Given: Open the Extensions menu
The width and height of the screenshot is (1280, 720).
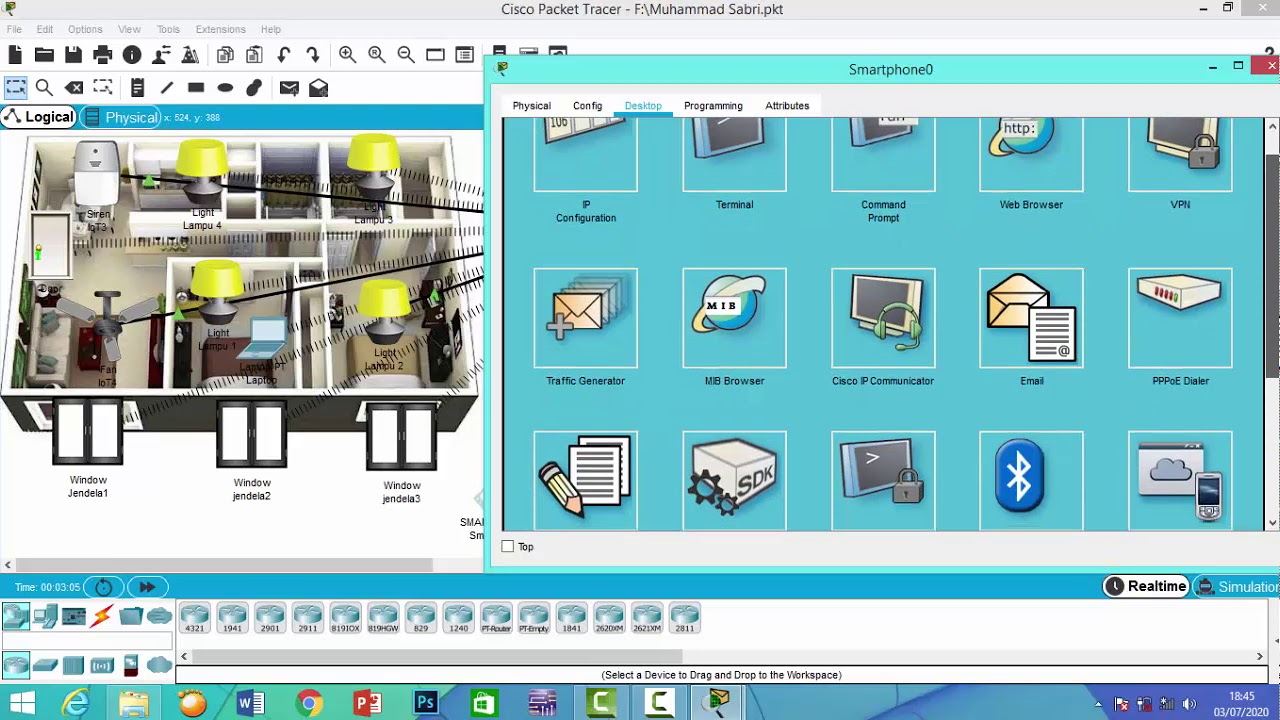Looking at the screenshot, I should tap(220, 29).
